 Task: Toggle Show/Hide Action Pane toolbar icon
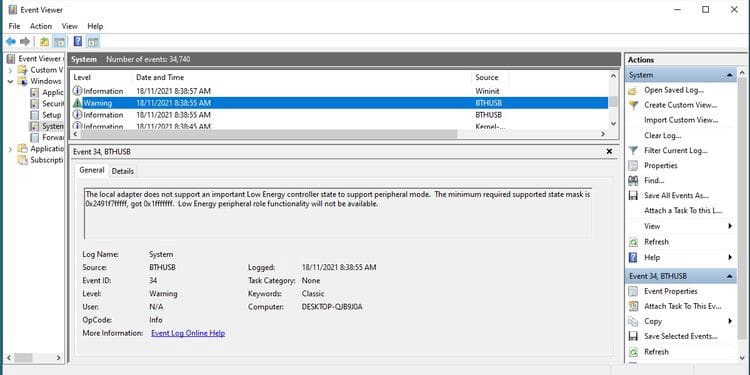[x=93, y=42]
